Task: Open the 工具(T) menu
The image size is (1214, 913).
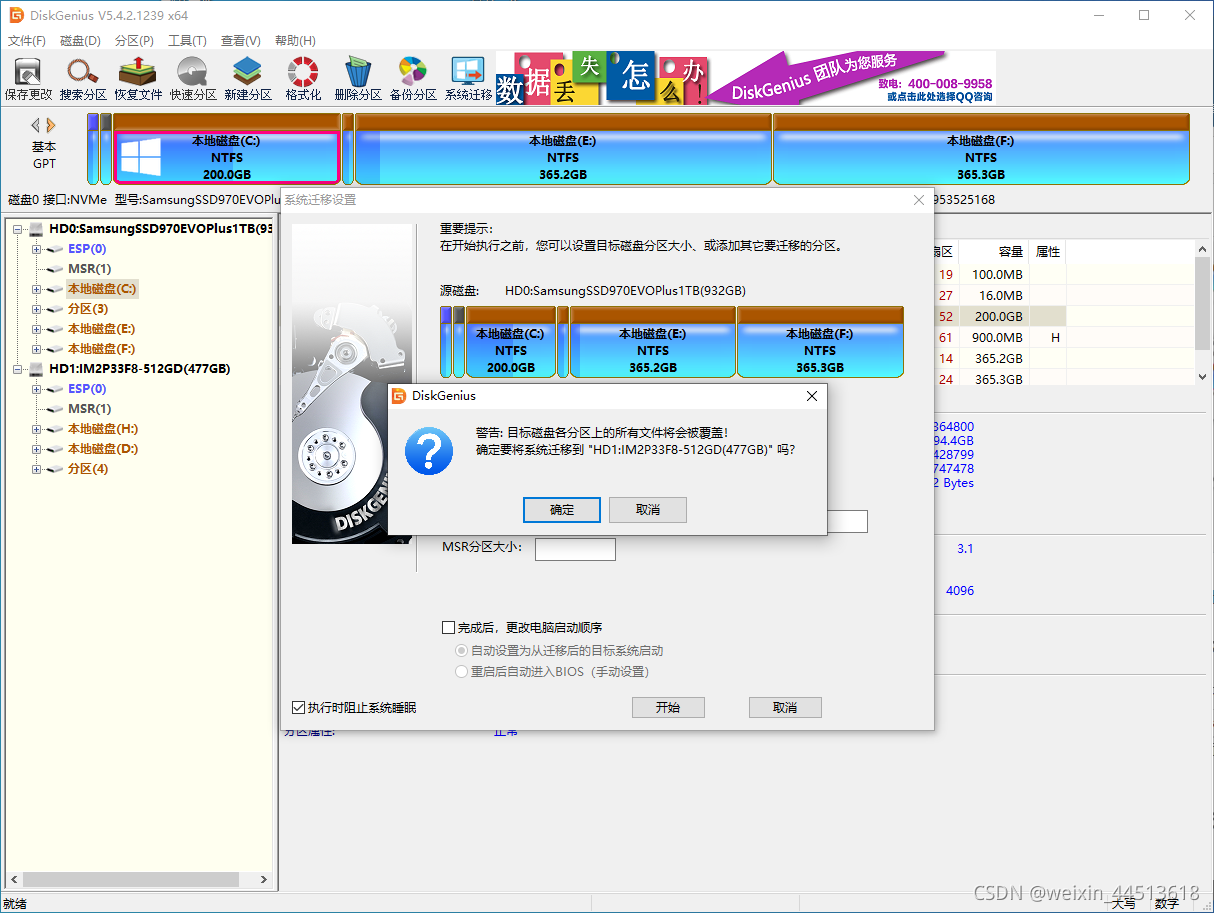Action: [x=187, y=41]
